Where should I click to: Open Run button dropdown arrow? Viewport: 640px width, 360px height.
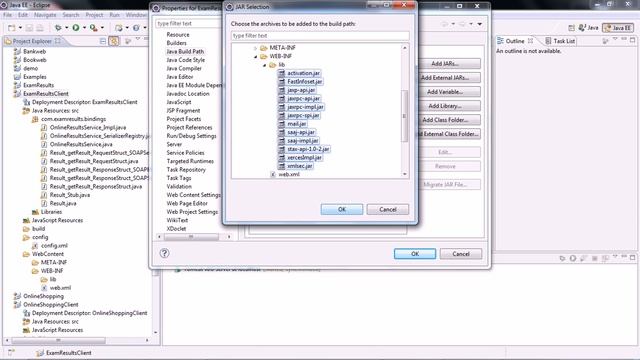click(84, 28)
